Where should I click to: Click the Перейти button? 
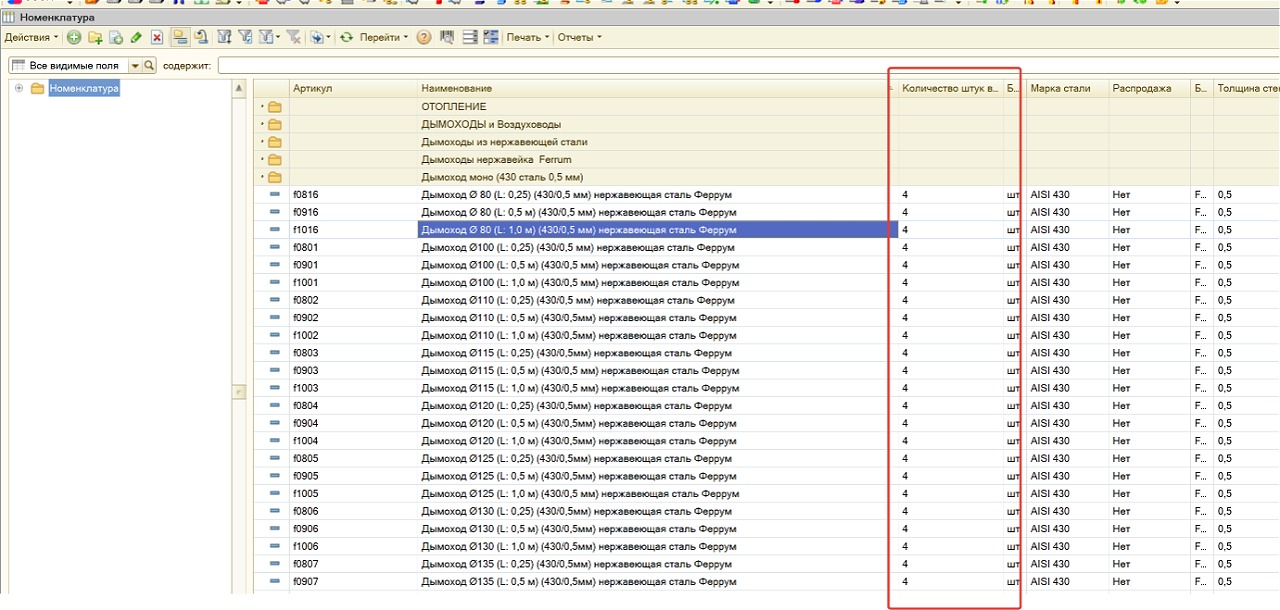(x=383, y=38)
